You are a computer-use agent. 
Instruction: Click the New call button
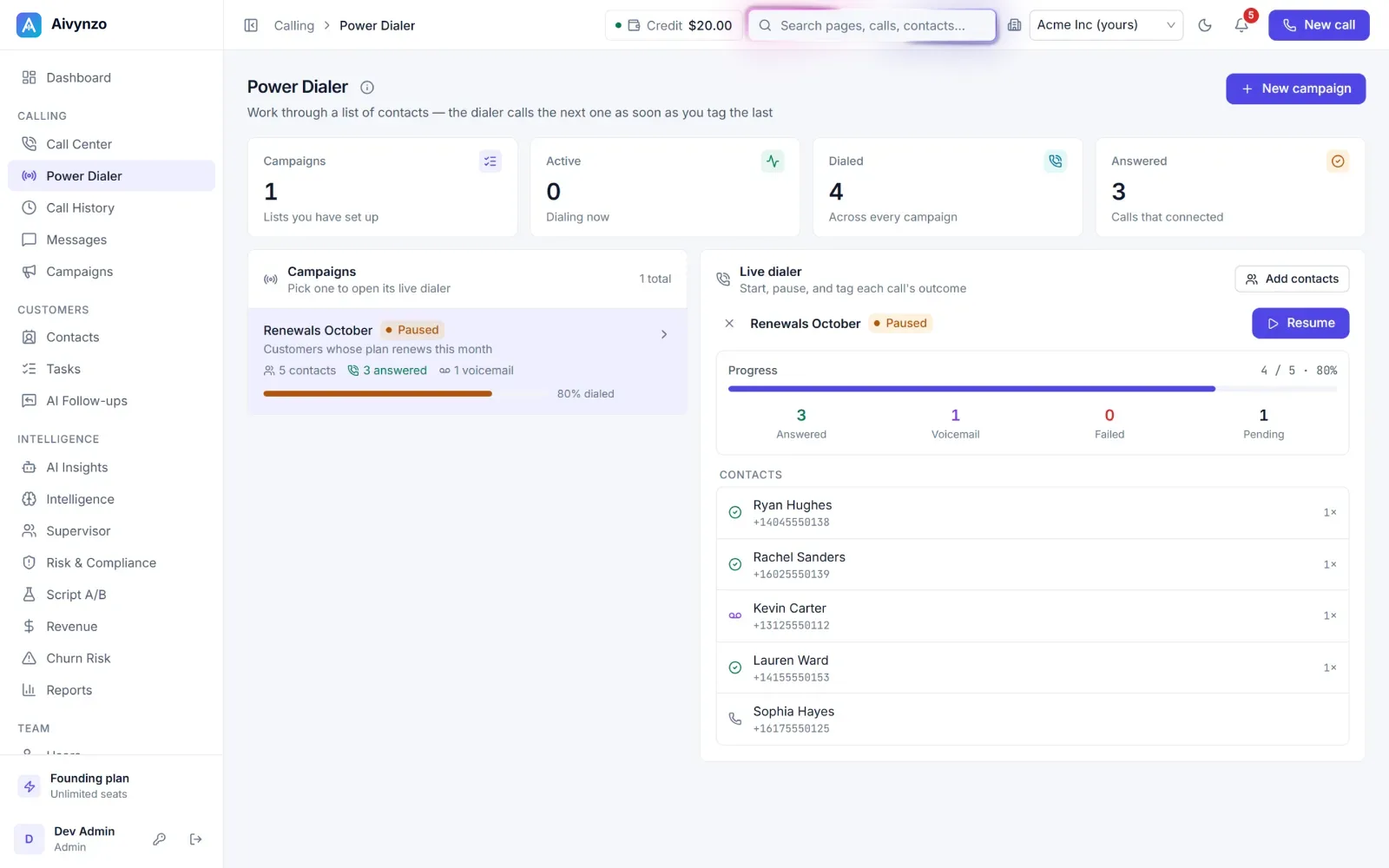coord(1319,25)
